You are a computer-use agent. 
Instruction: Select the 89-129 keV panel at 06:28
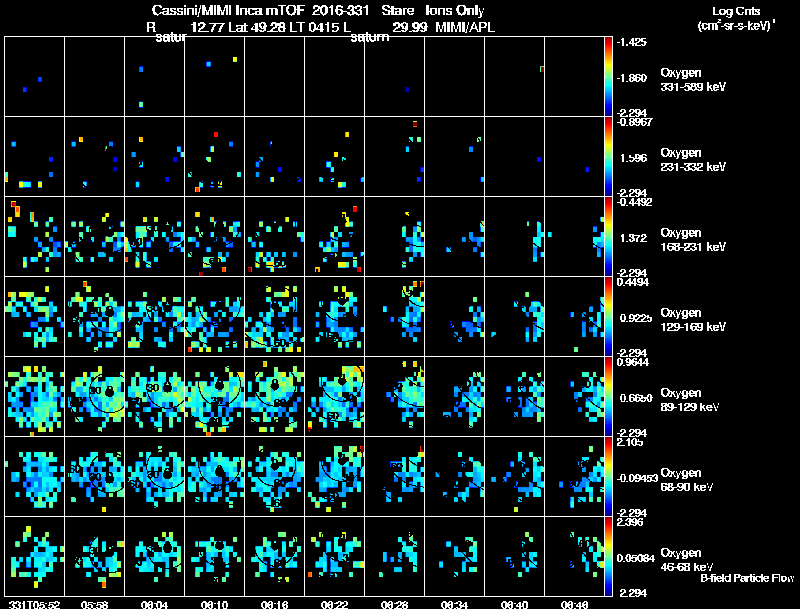tap(394, 397)
